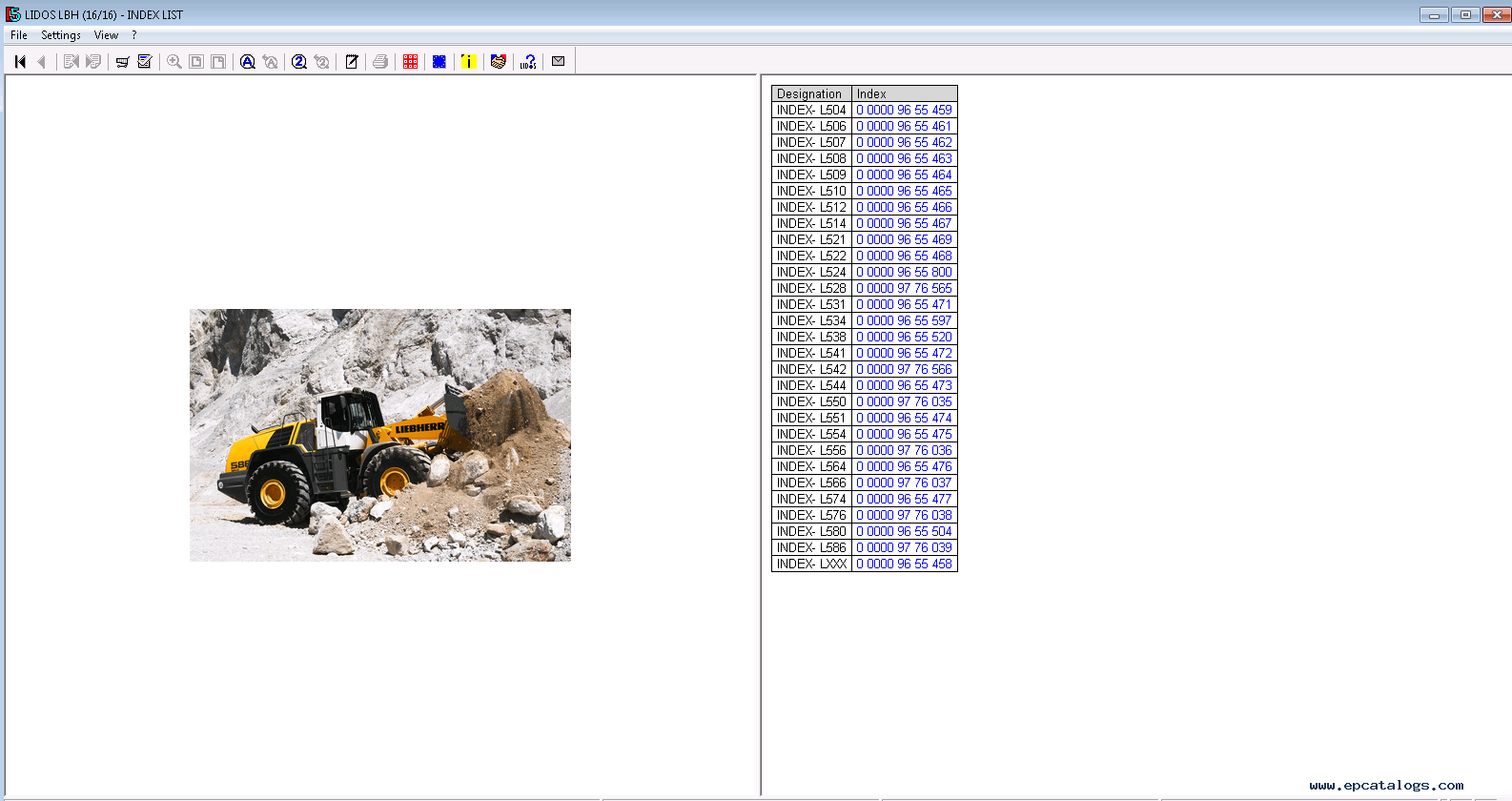Open index link for INDEX- L522
Image resolution: width=1512 pixels, height=801 pixels.
[904, 256]
